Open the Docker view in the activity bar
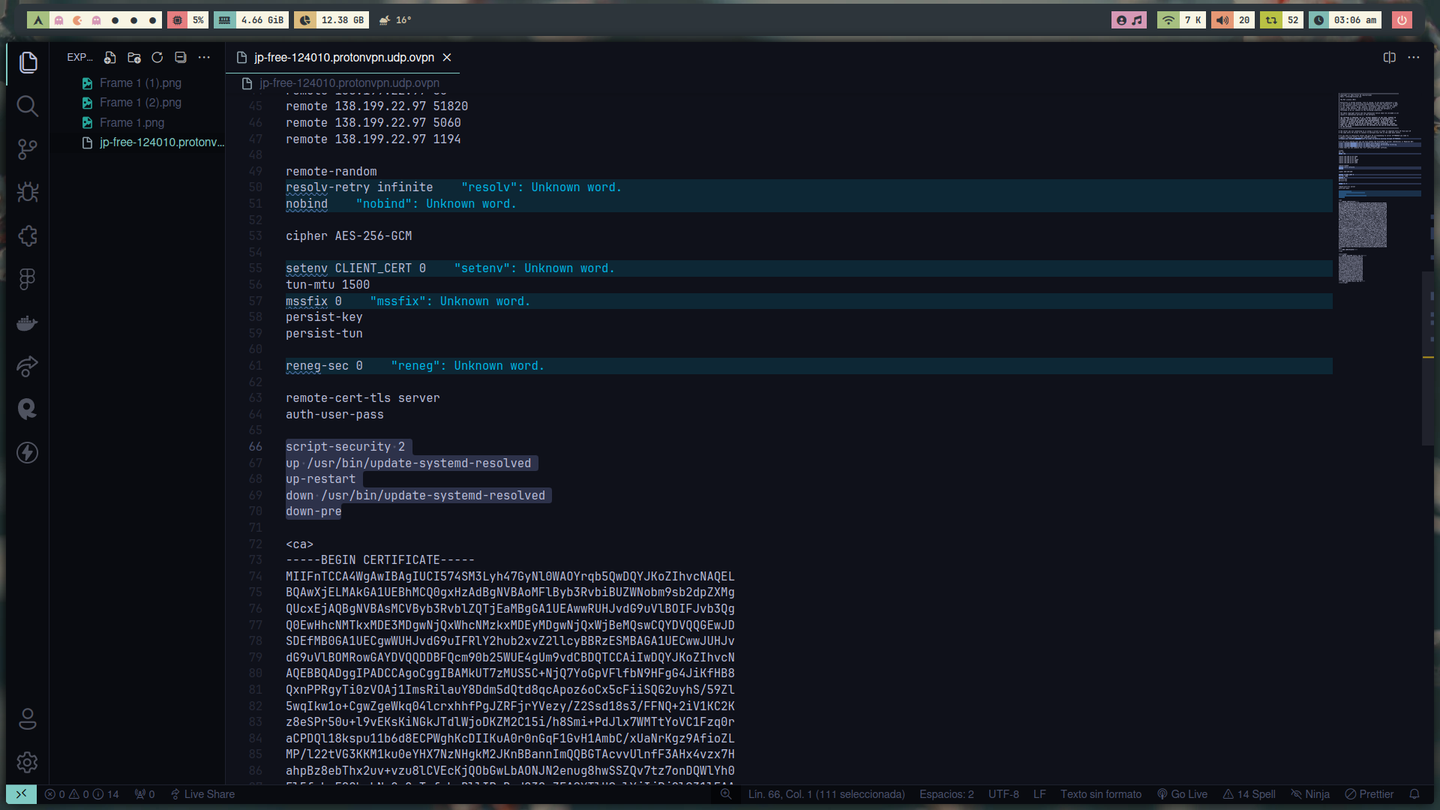Viewport: 1440px width, 810px height. coord(28,323)
